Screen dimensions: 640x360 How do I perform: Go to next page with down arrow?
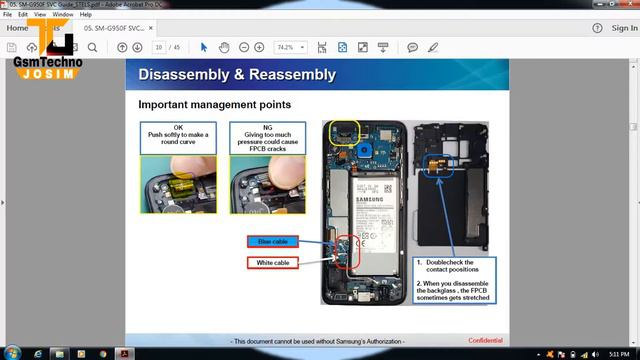coord(138,47)
